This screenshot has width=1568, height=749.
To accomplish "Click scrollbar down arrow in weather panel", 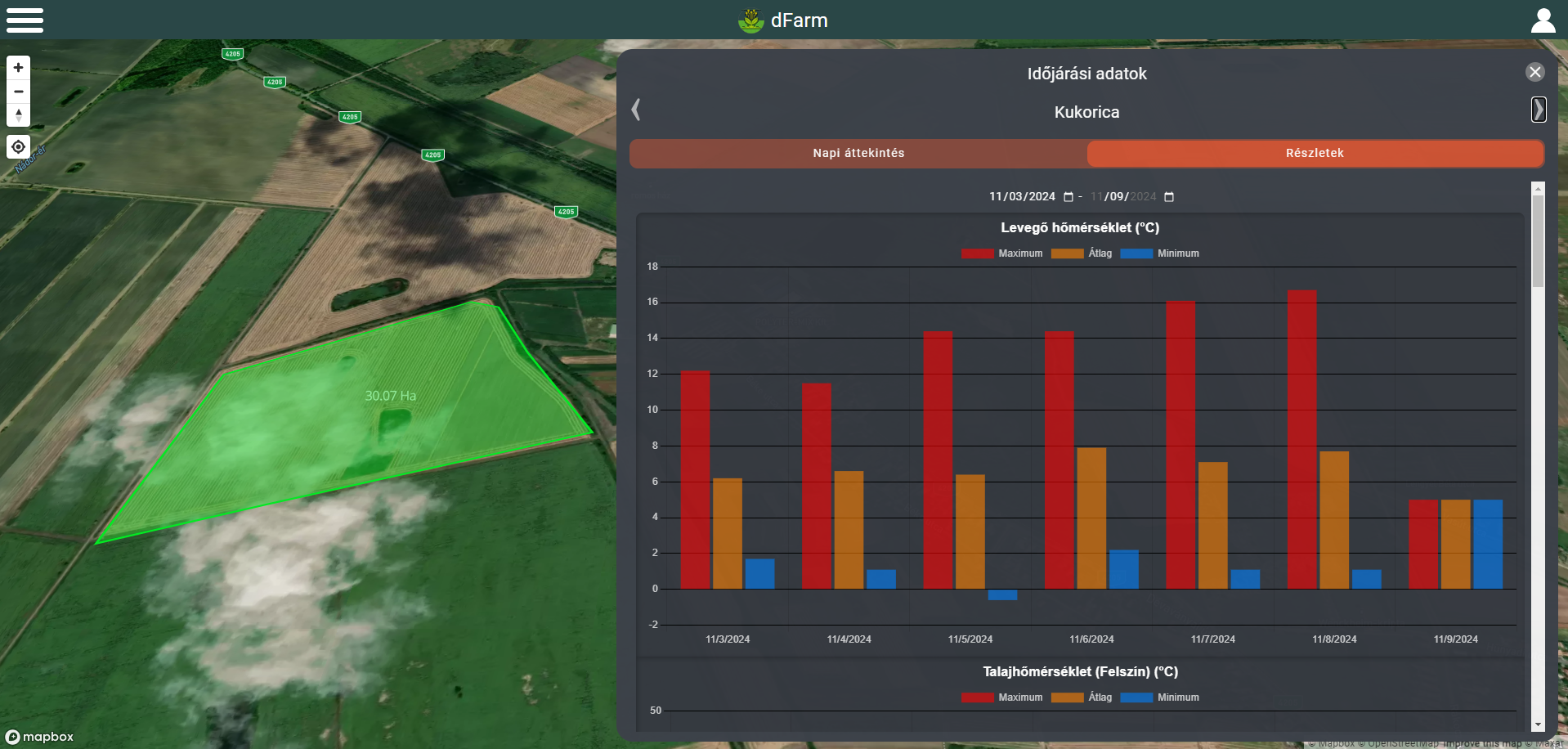I will (1538, 725).
